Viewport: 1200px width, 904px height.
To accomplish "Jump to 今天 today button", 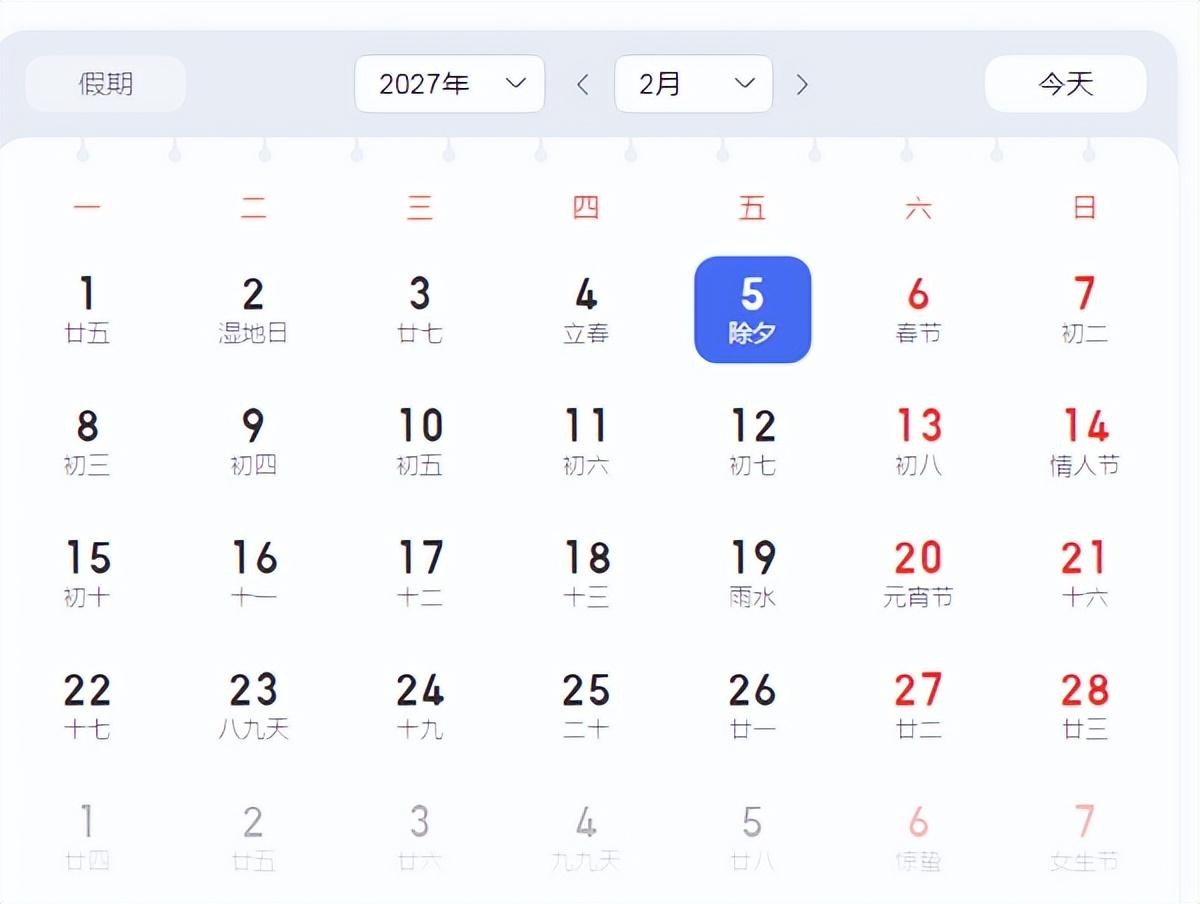I will coord(1066,84).
